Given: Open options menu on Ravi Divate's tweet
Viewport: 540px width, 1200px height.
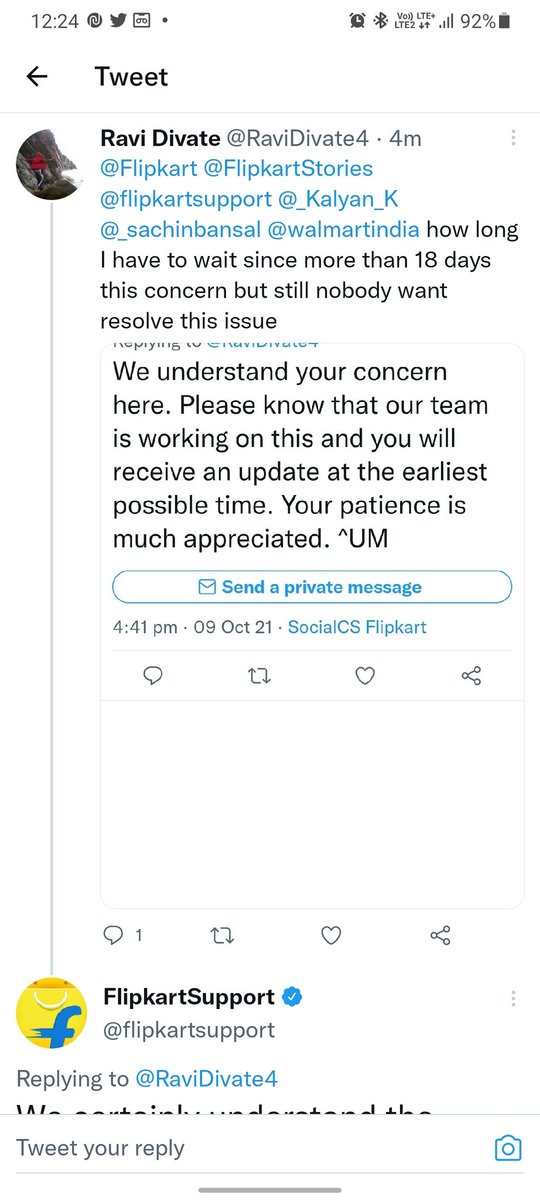Looking at the screenshot, I should (513, 138).
